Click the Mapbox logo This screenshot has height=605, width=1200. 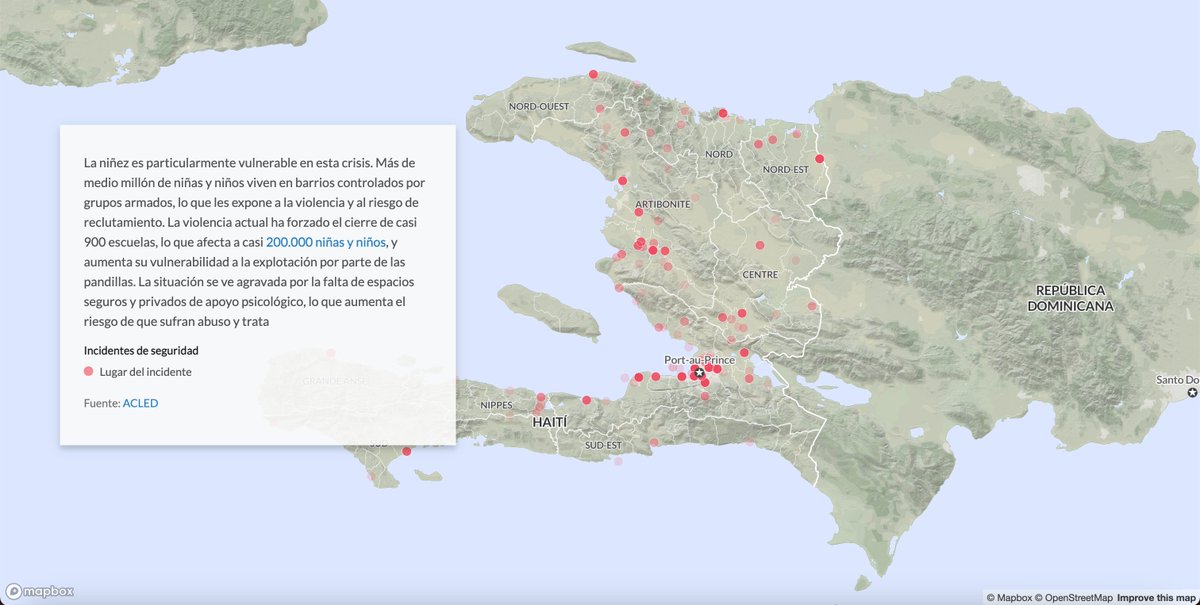coord(39,591)
